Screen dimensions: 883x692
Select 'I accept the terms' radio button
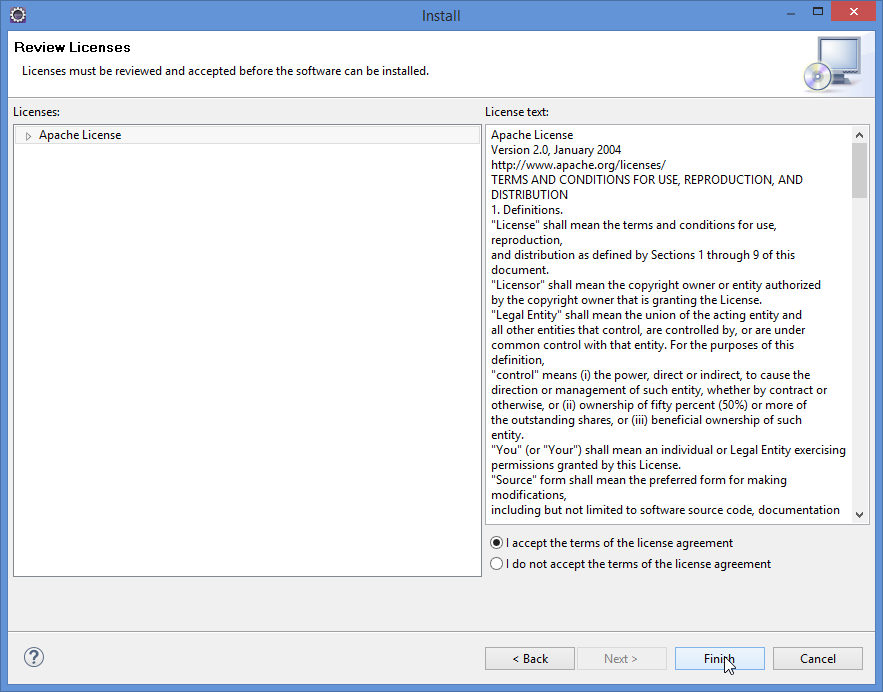[496, 543]
